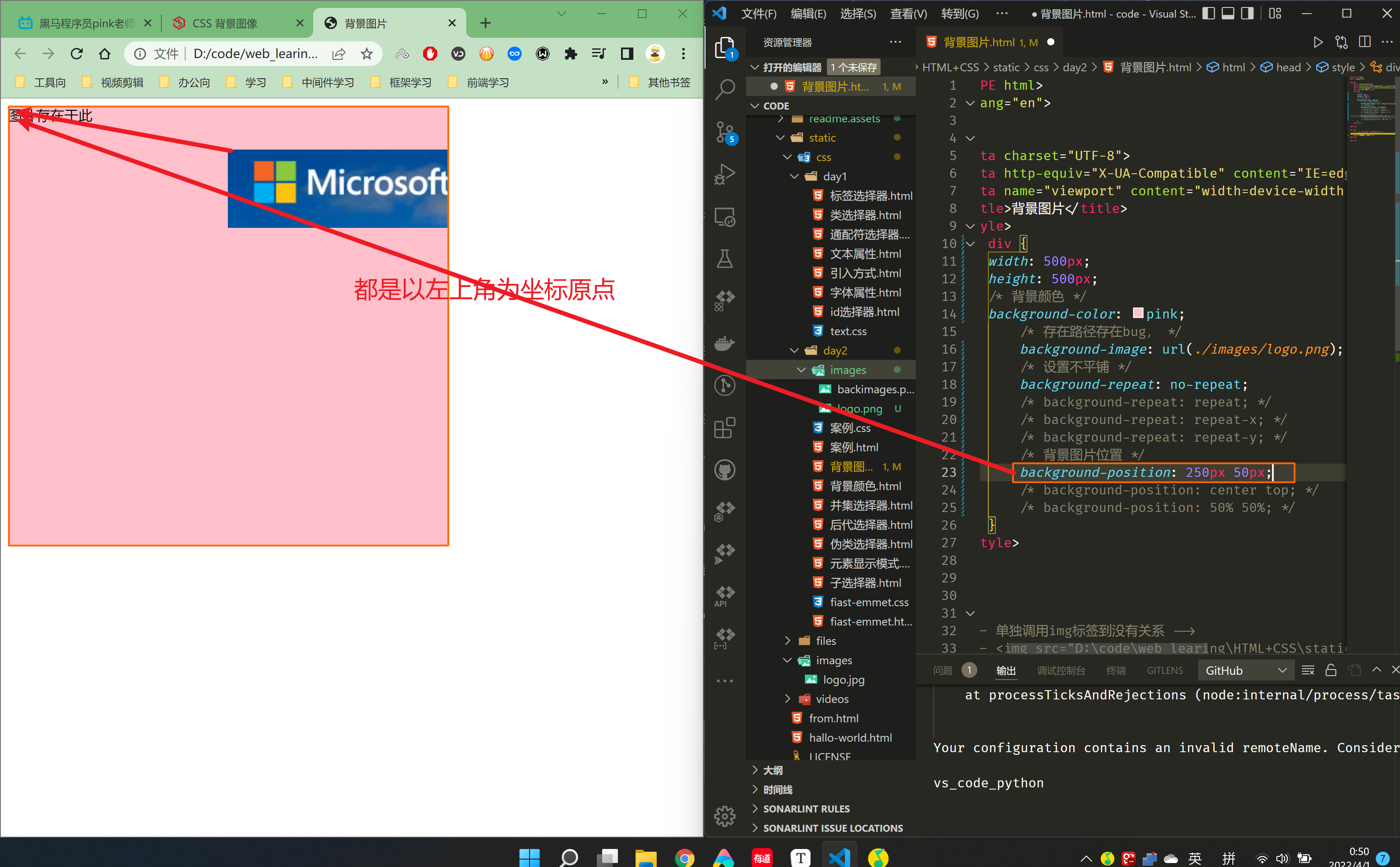This screenshot has width=1400, height=867.
Task: Click the pink color swatch in code
Action: coord(1138,313)
